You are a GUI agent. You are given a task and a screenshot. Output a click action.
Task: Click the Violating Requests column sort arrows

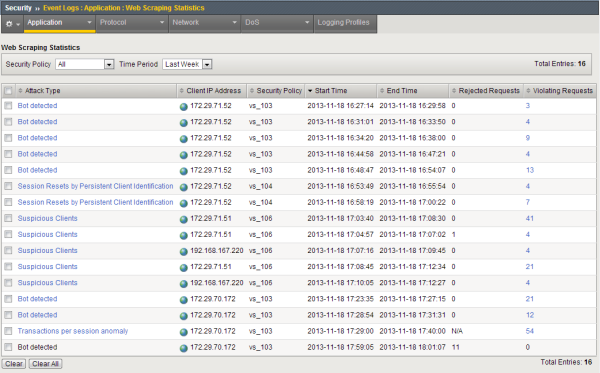pos(528,91)
